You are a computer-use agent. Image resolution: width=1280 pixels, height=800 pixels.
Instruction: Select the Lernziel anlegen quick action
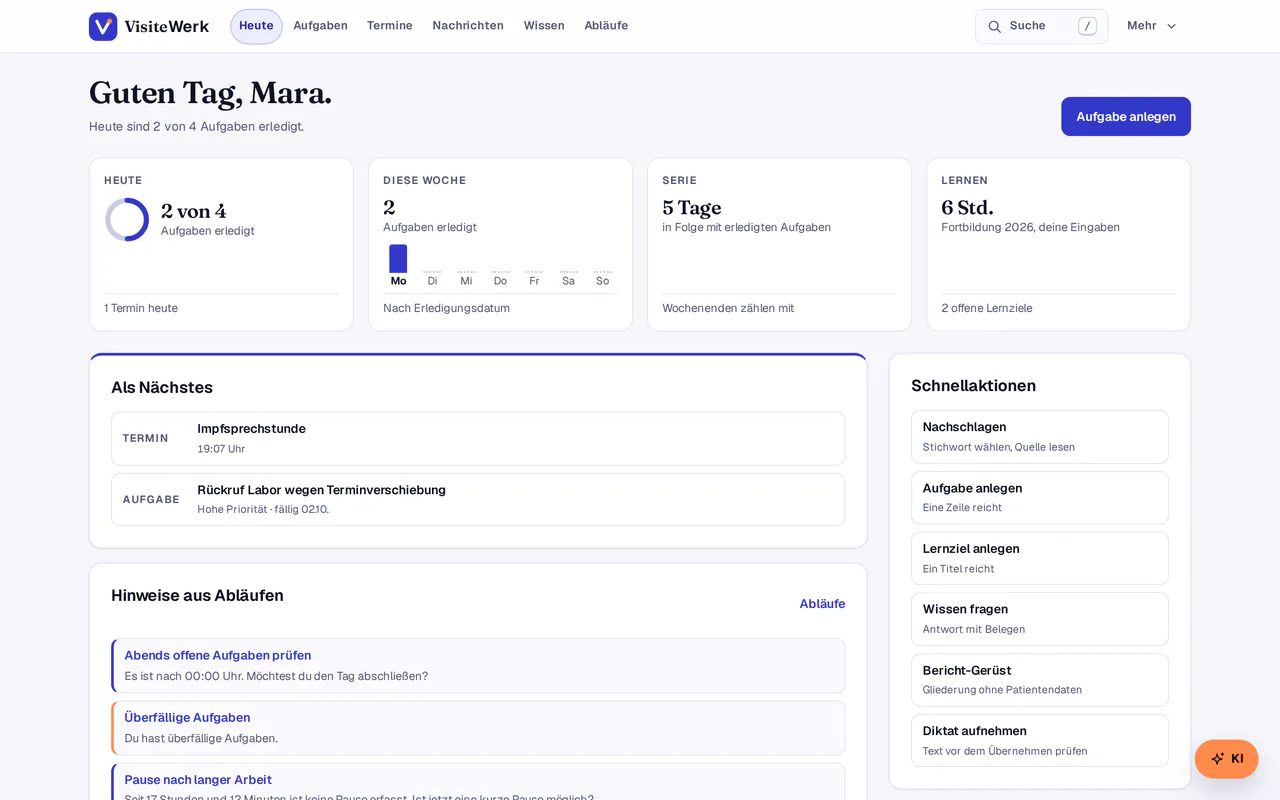[1040, 558]
